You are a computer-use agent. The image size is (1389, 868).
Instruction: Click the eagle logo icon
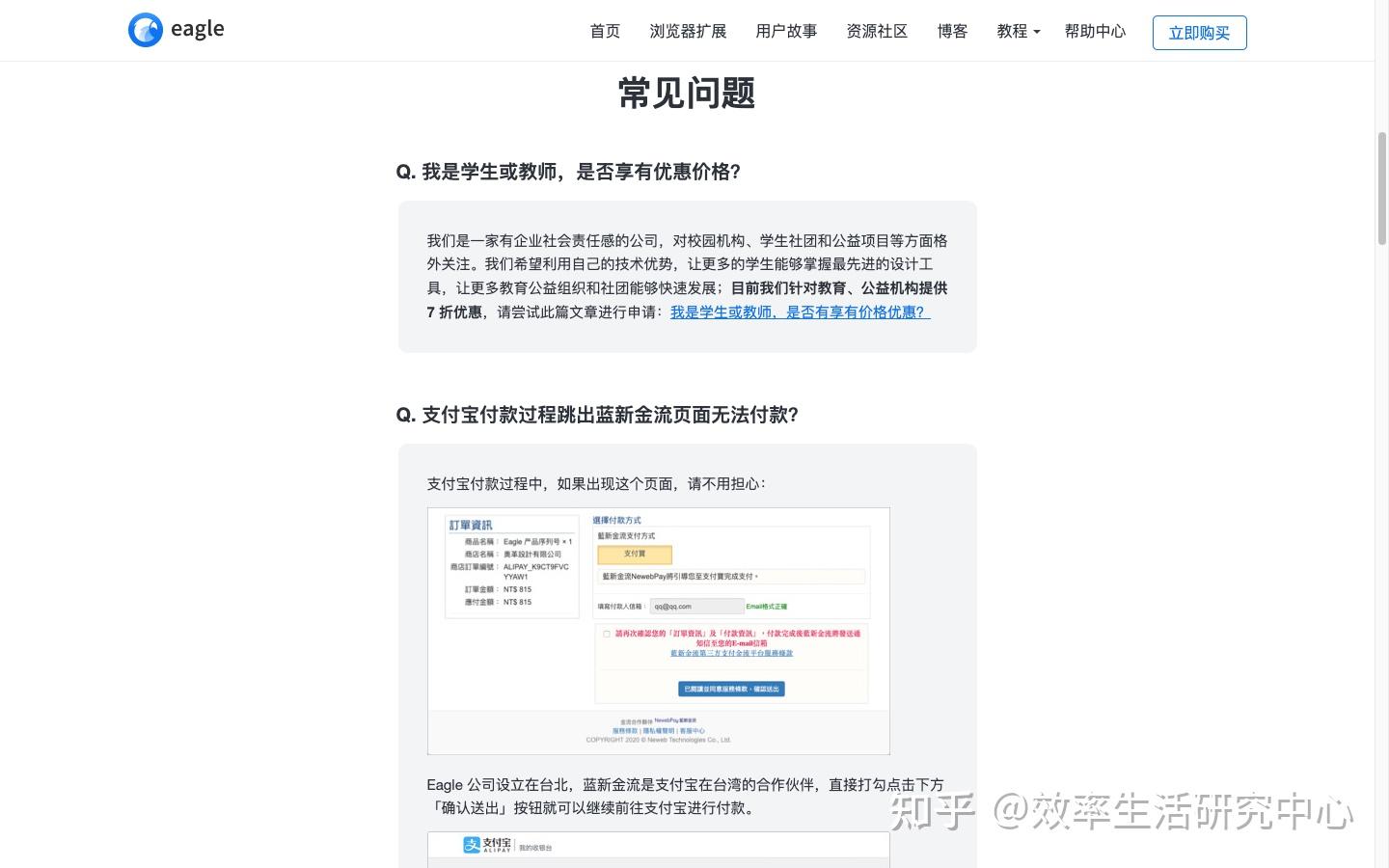pos(146,30)
